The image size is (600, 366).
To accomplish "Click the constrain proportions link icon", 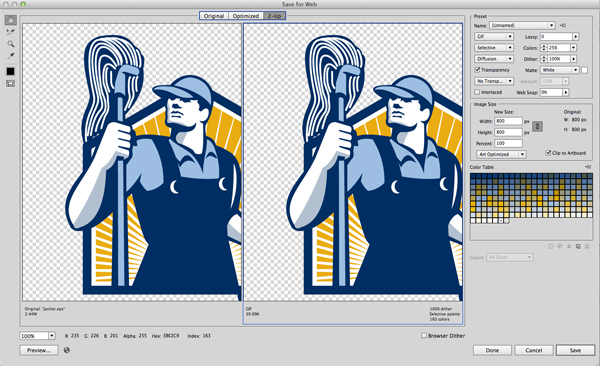I will tap(537, 126).
